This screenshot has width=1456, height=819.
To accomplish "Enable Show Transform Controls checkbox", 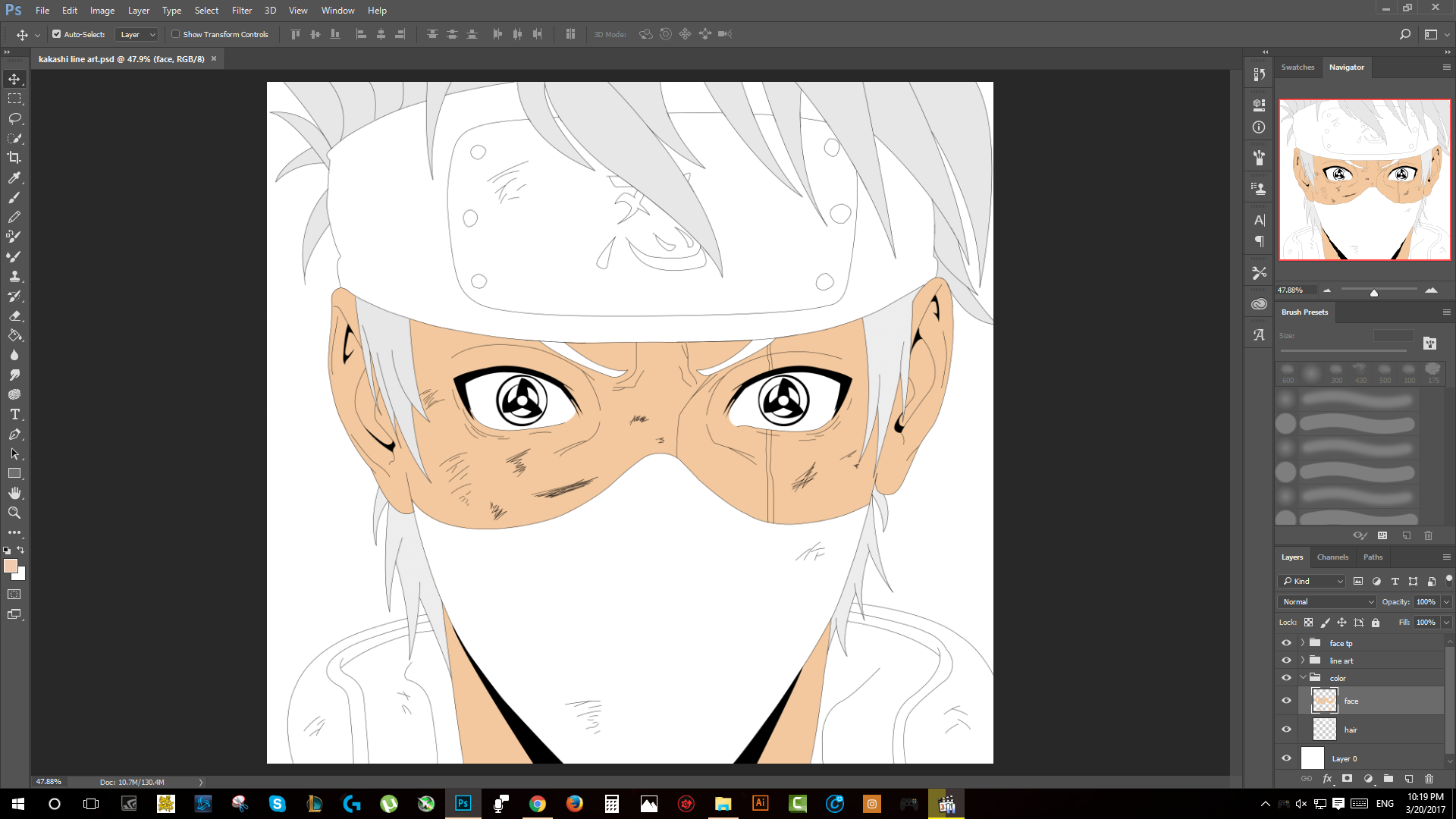I will coord(175,34).
